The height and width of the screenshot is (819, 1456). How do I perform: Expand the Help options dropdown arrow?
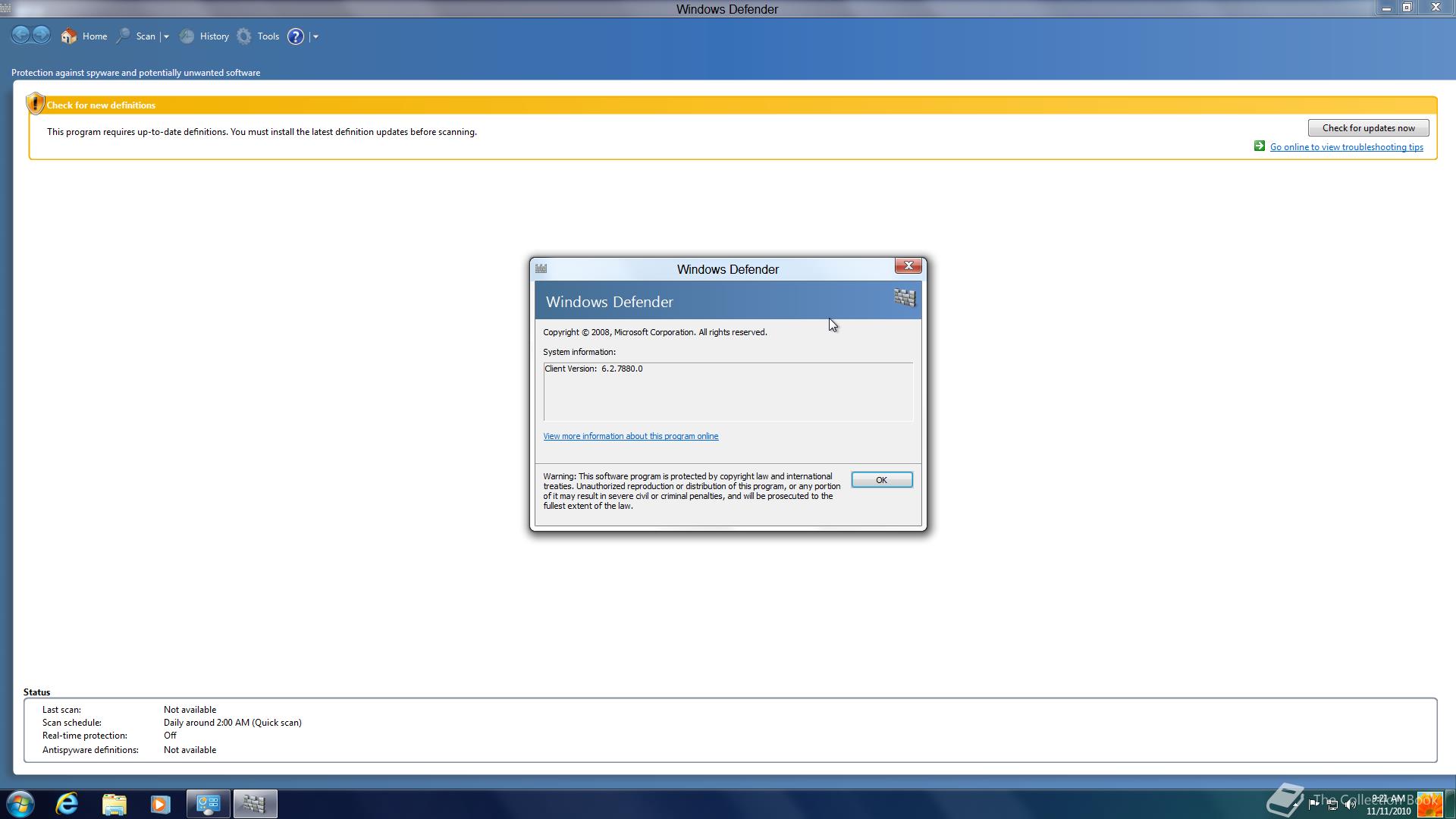315,36
